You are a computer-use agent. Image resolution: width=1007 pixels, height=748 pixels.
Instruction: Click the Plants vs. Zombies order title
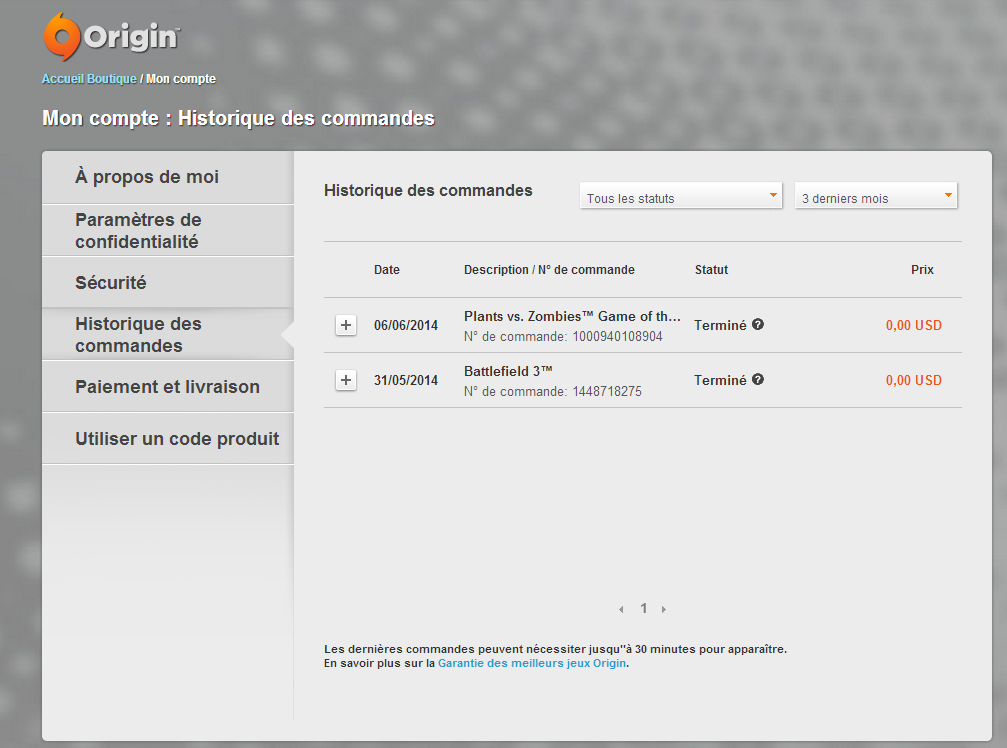coord(572,317)
